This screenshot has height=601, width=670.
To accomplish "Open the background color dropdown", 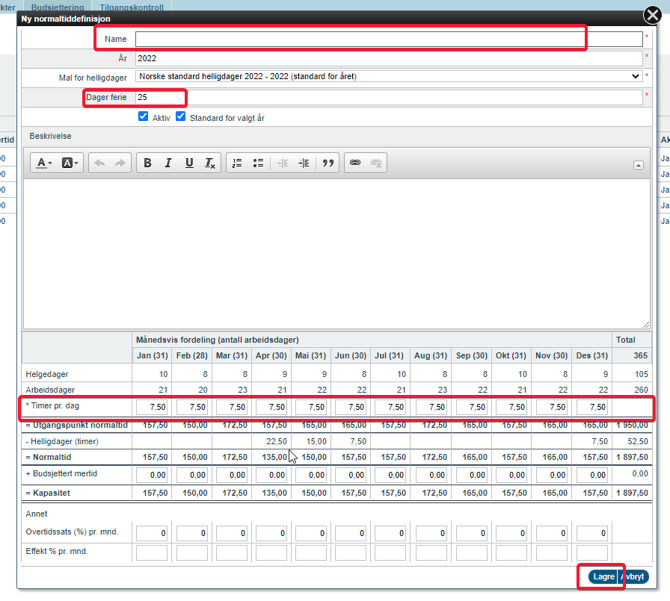I will point(70,163).
